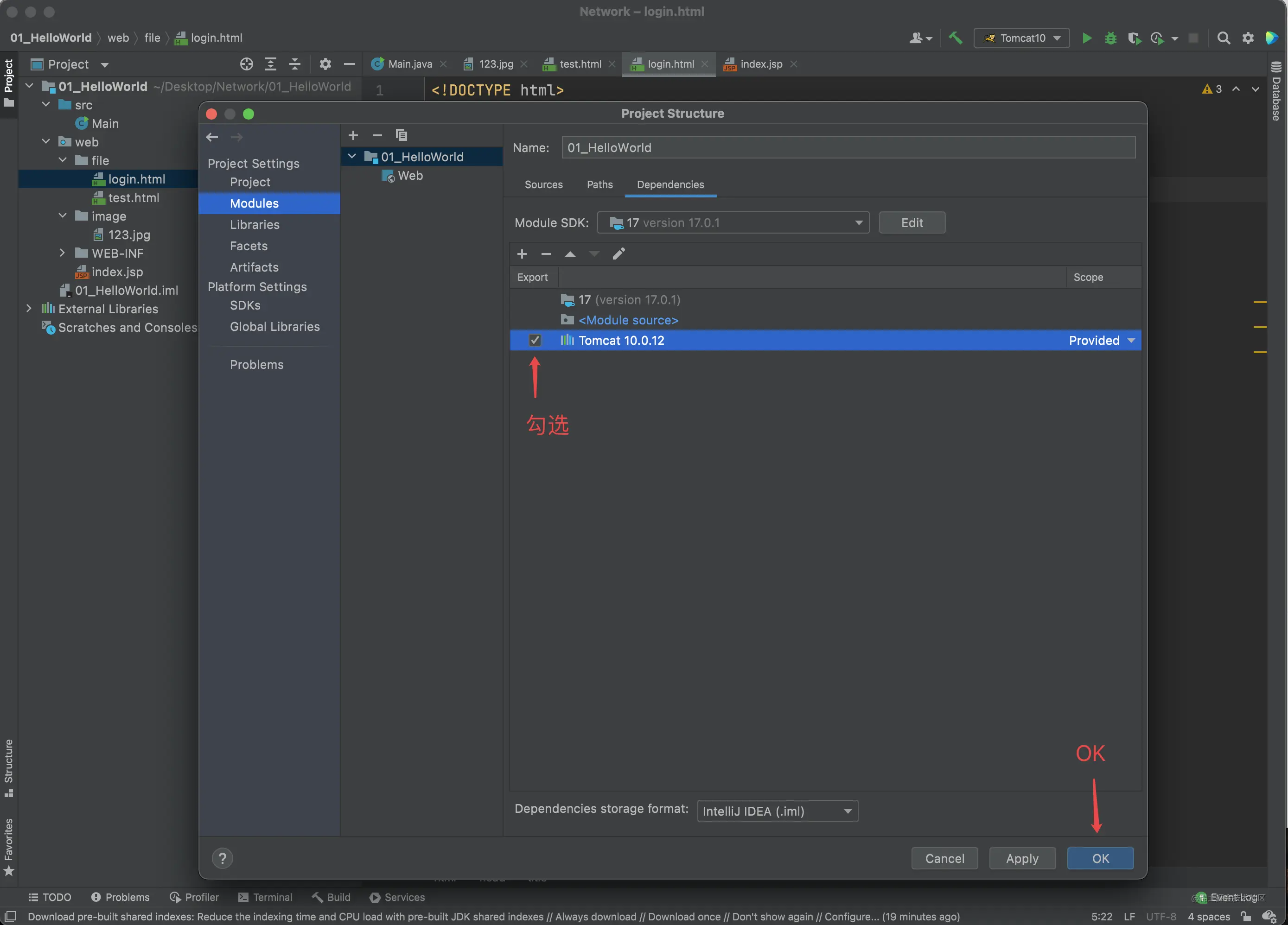Select the Module source dependency row
The width and height of the screenshot is (1288, 925).
pyautogui.click(x=825, y=320)
